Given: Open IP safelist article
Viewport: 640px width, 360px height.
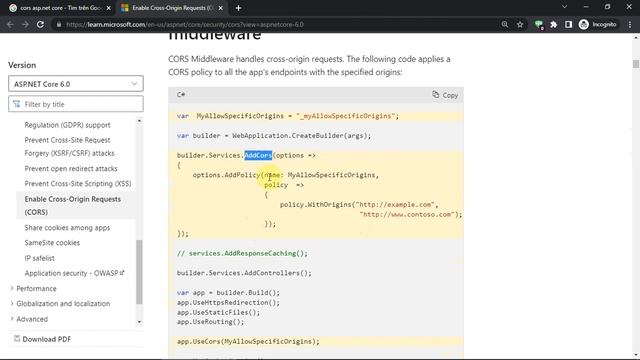Looking at the screenshot, I should pyautogui.click(x=40, y=258).
